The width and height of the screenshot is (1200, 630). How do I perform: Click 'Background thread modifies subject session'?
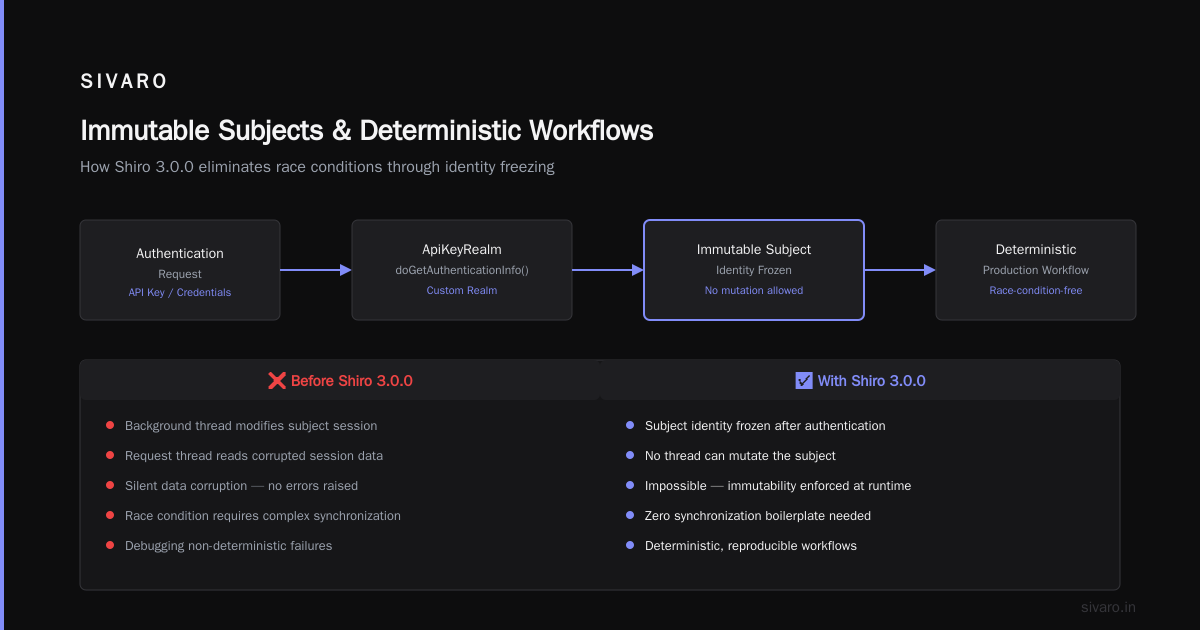[x=251, y=426]
